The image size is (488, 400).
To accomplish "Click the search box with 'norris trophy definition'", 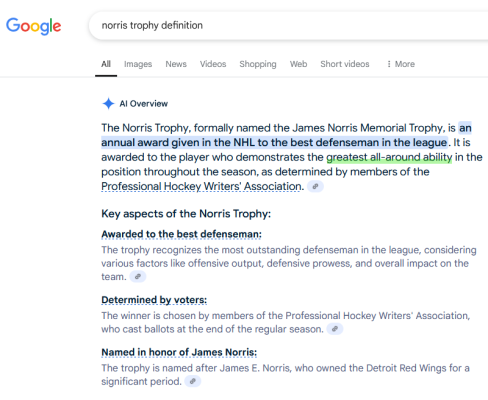I will [x=289, y=26].
